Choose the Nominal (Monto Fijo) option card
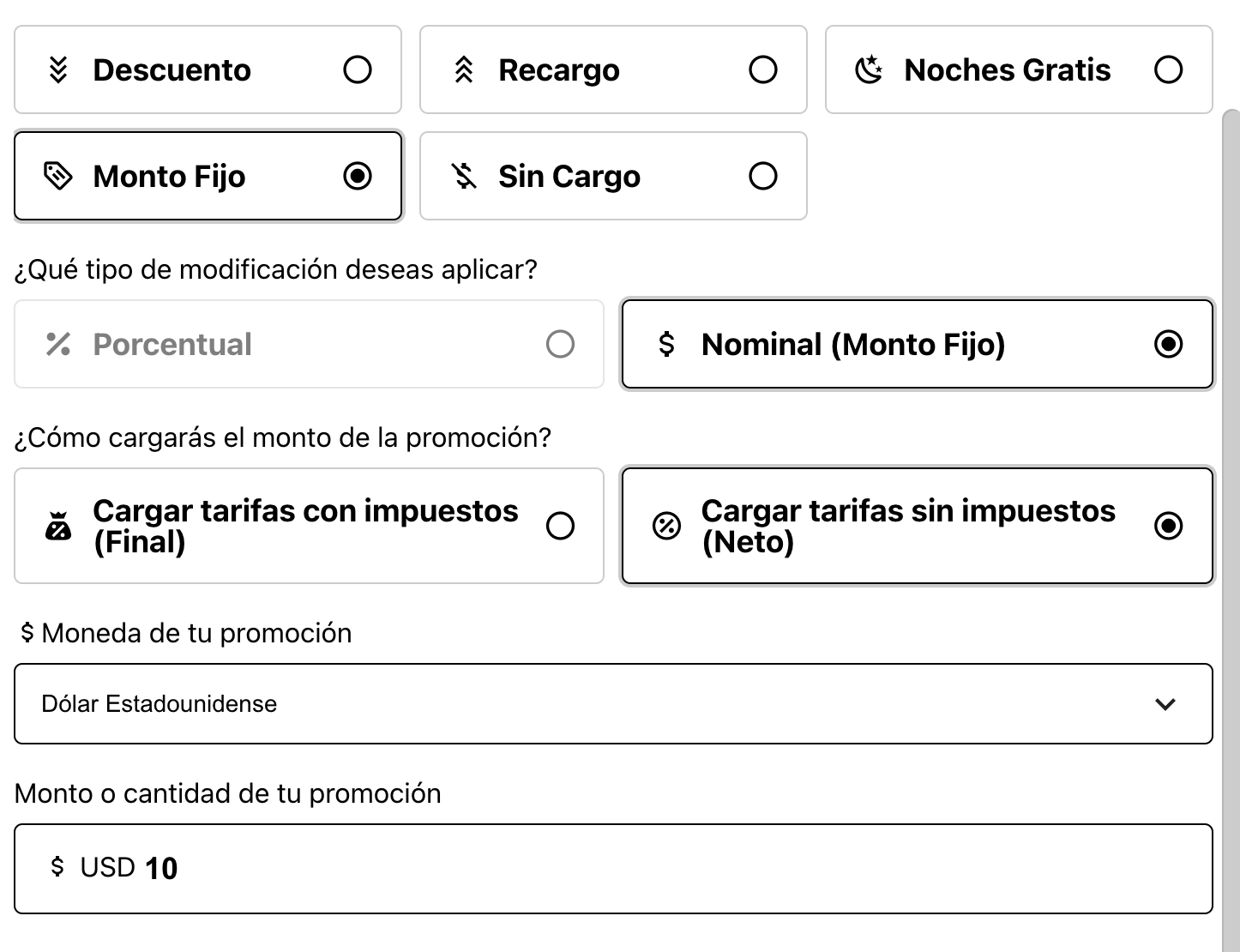This screenshot has height=952, width=1240. click(916, 344)
